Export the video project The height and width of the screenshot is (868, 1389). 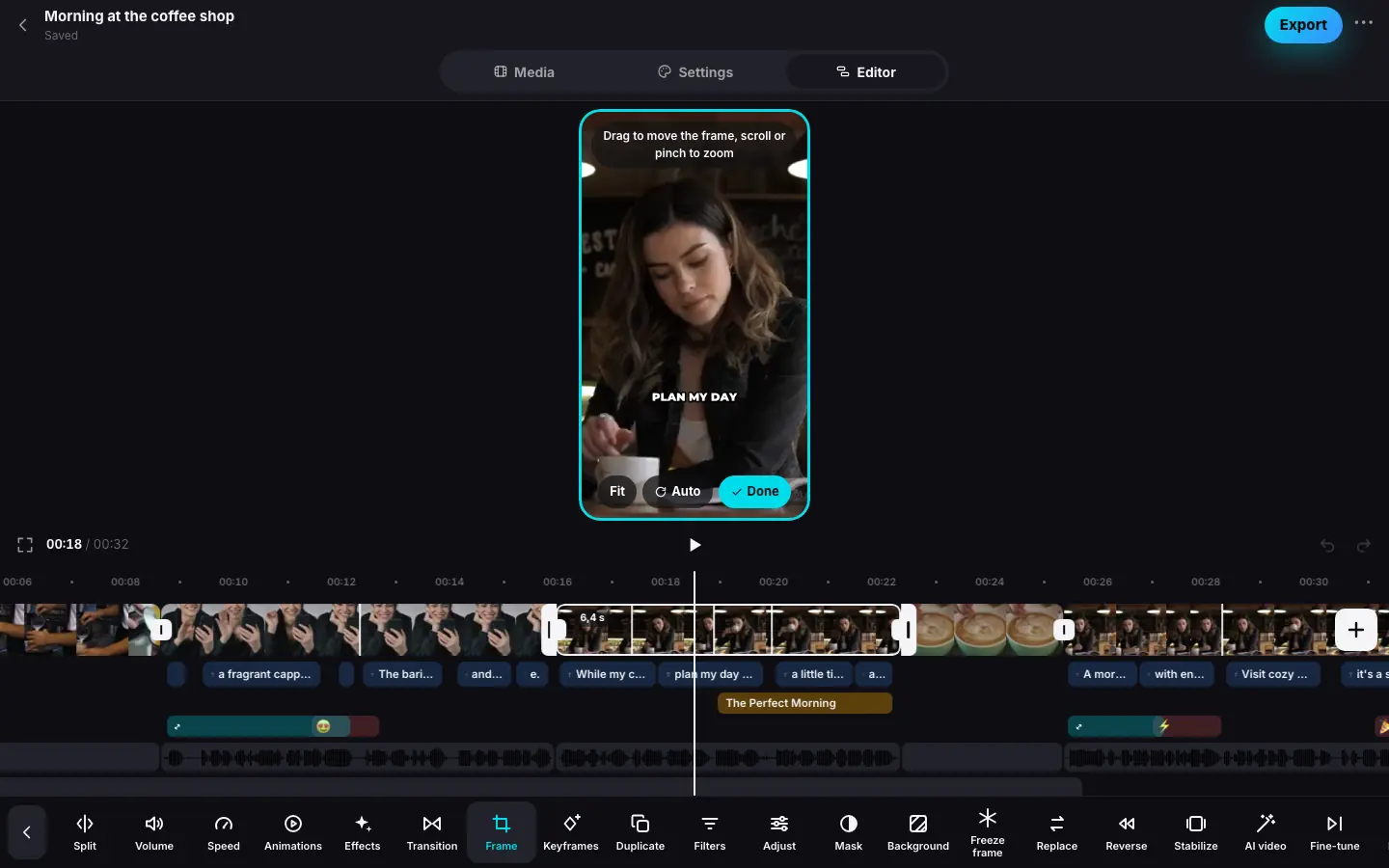pyautogui.click(x=1303, y=25)
